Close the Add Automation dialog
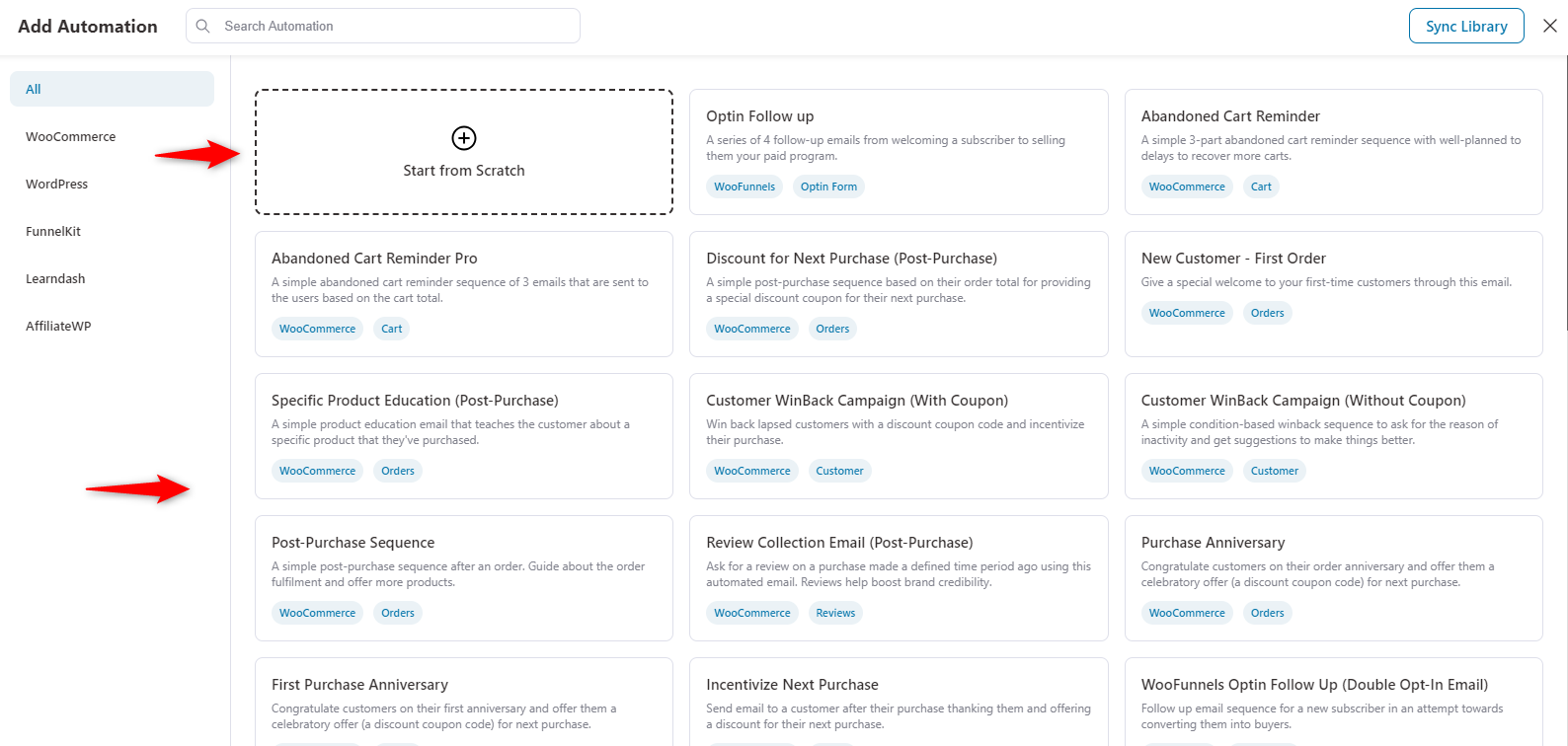 coord(1549,26)
